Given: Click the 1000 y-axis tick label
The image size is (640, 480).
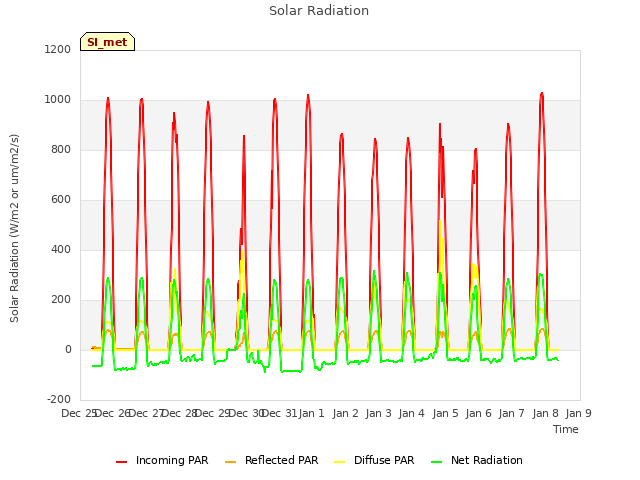Looking at the screenshot, I should pyautogui.click(x=58, y=100).
